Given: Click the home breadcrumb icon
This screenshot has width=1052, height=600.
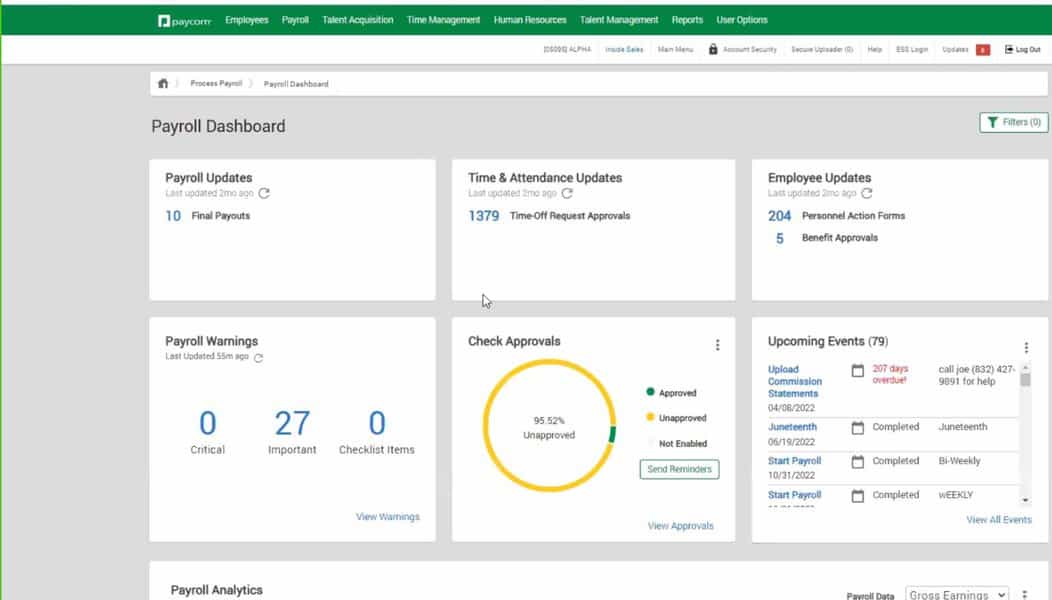Looking at the screenshot, I should [163, 83].
